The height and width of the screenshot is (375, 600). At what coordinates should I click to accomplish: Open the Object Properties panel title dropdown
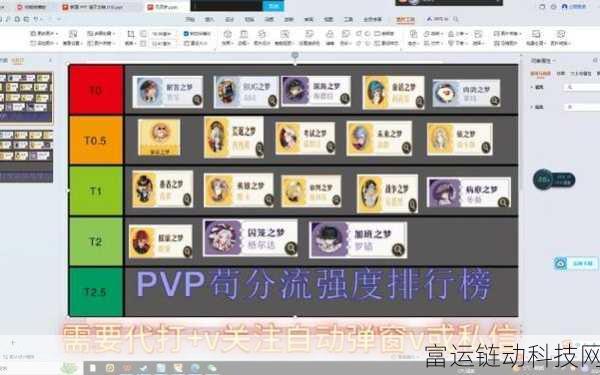point(543,60)
